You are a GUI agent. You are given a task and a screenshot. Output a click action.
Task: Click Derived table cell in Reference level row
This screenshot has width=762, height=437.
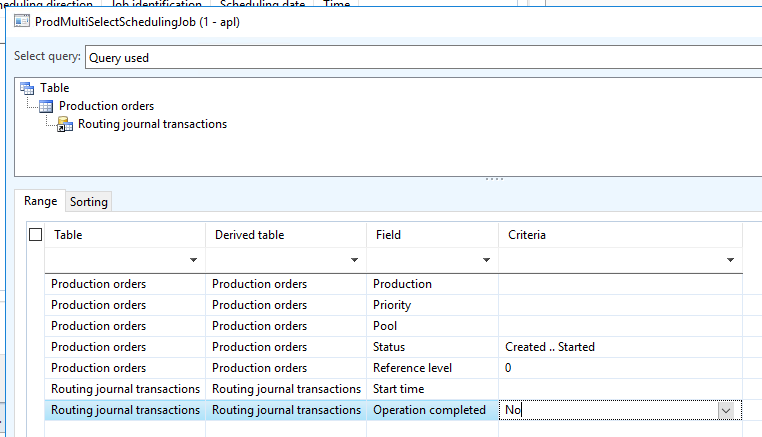coord(286,368)
